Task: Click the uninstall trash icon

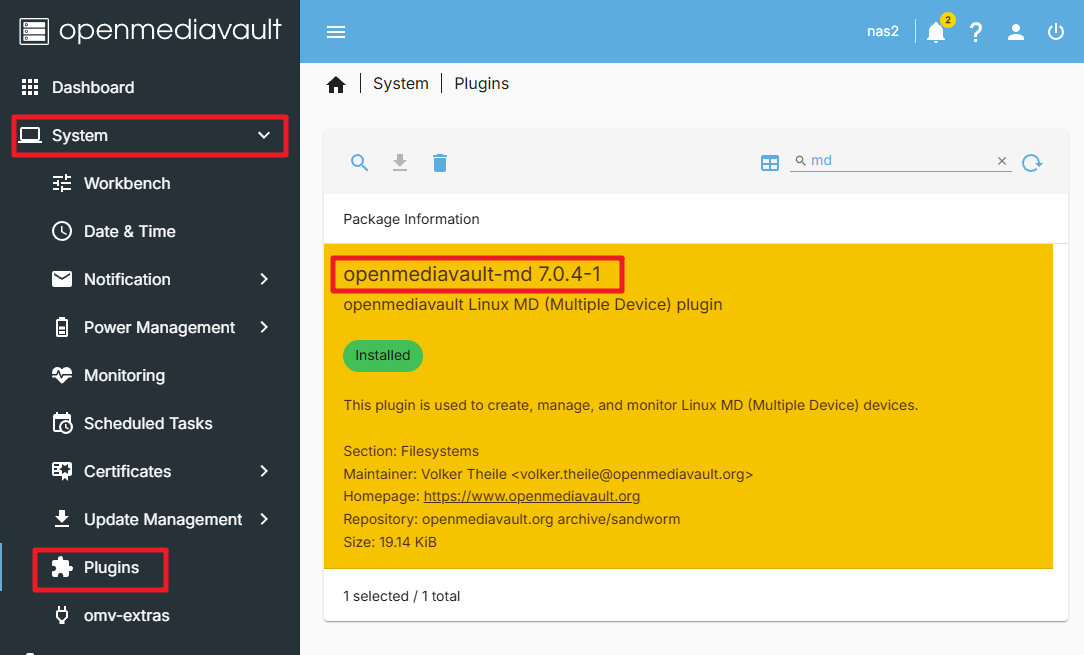Action: (x=440, y=163)
